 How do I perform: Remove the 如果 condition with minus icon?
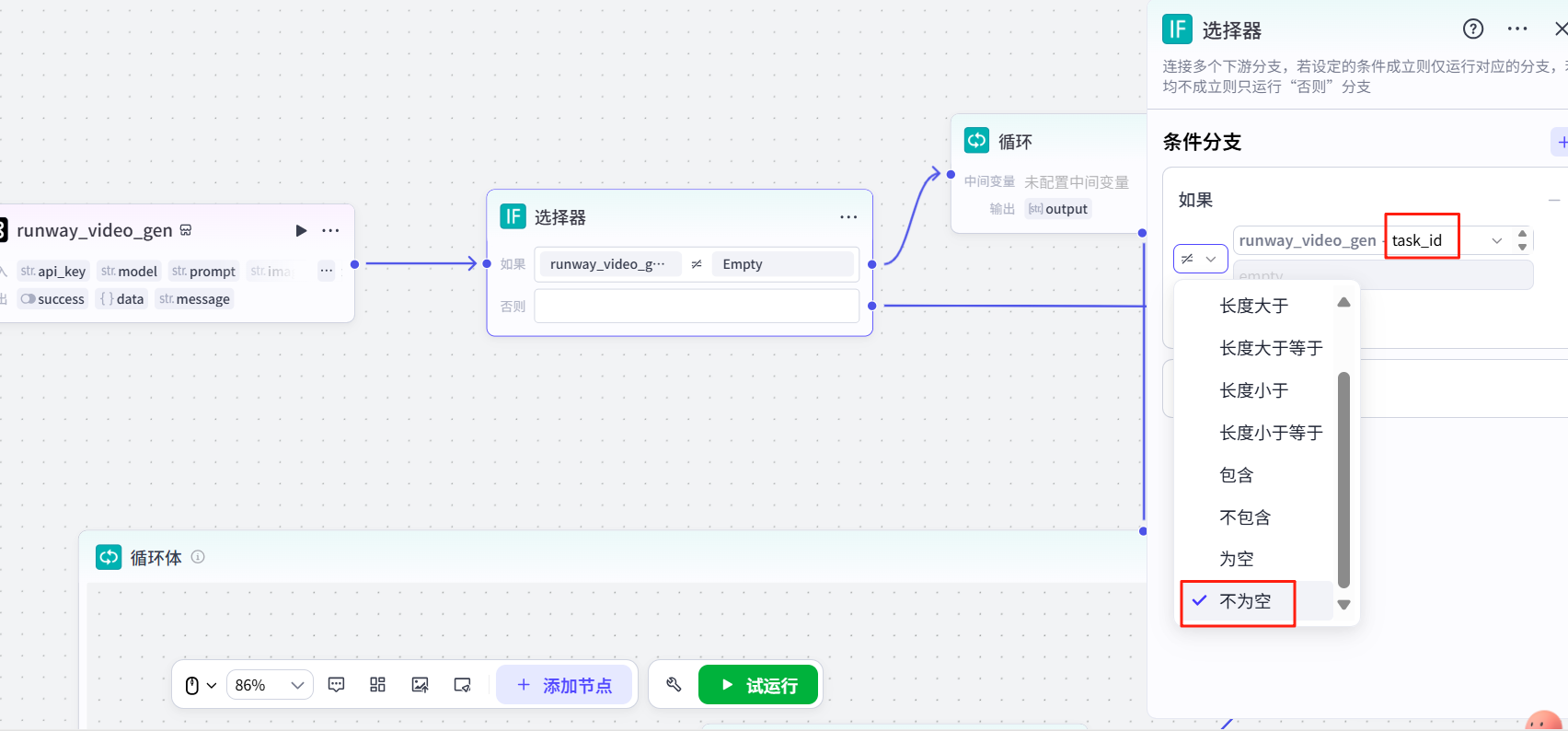tap(1554, 200)
